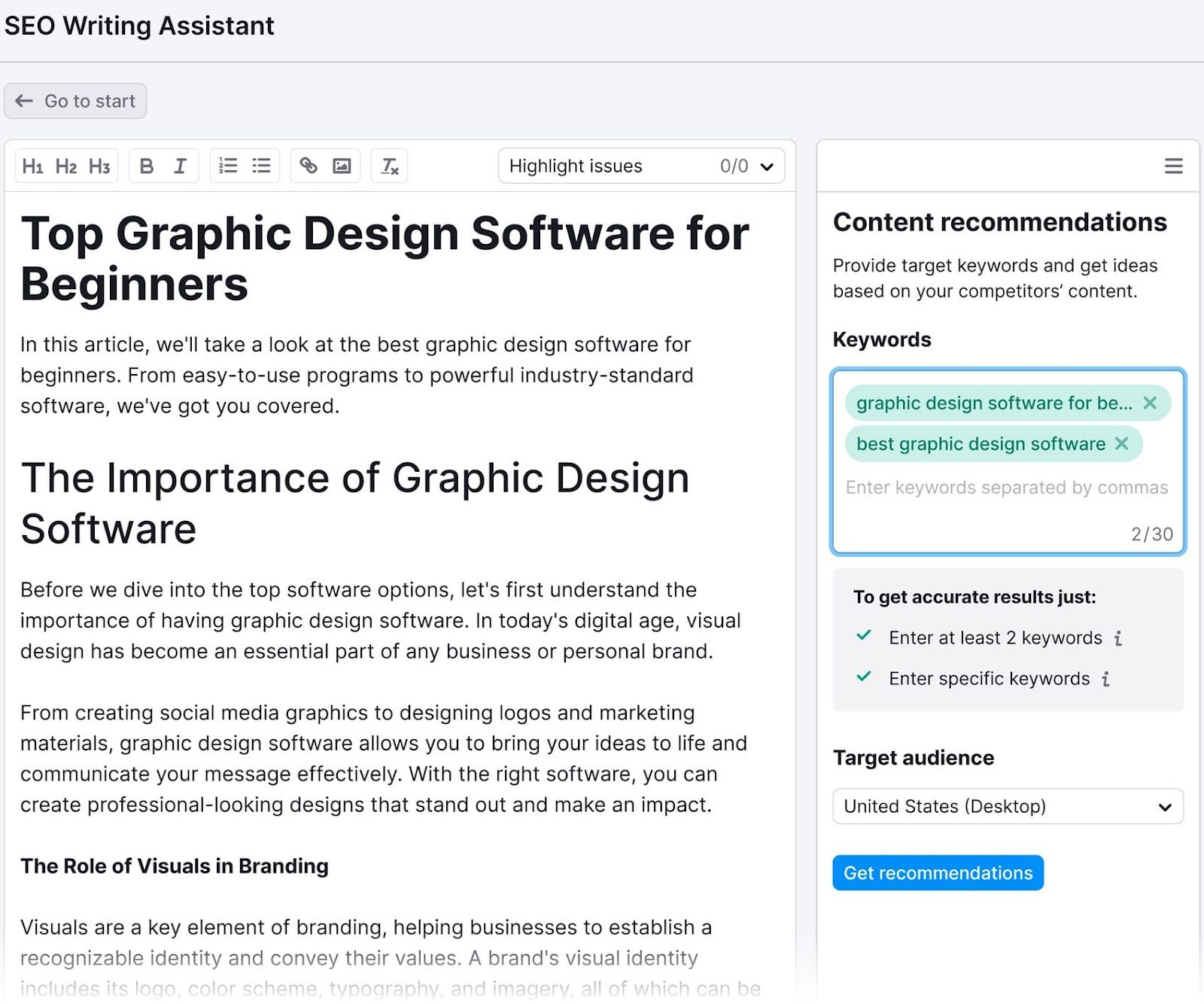
Task: Insert a bulleted list
Action: [261, 166]
